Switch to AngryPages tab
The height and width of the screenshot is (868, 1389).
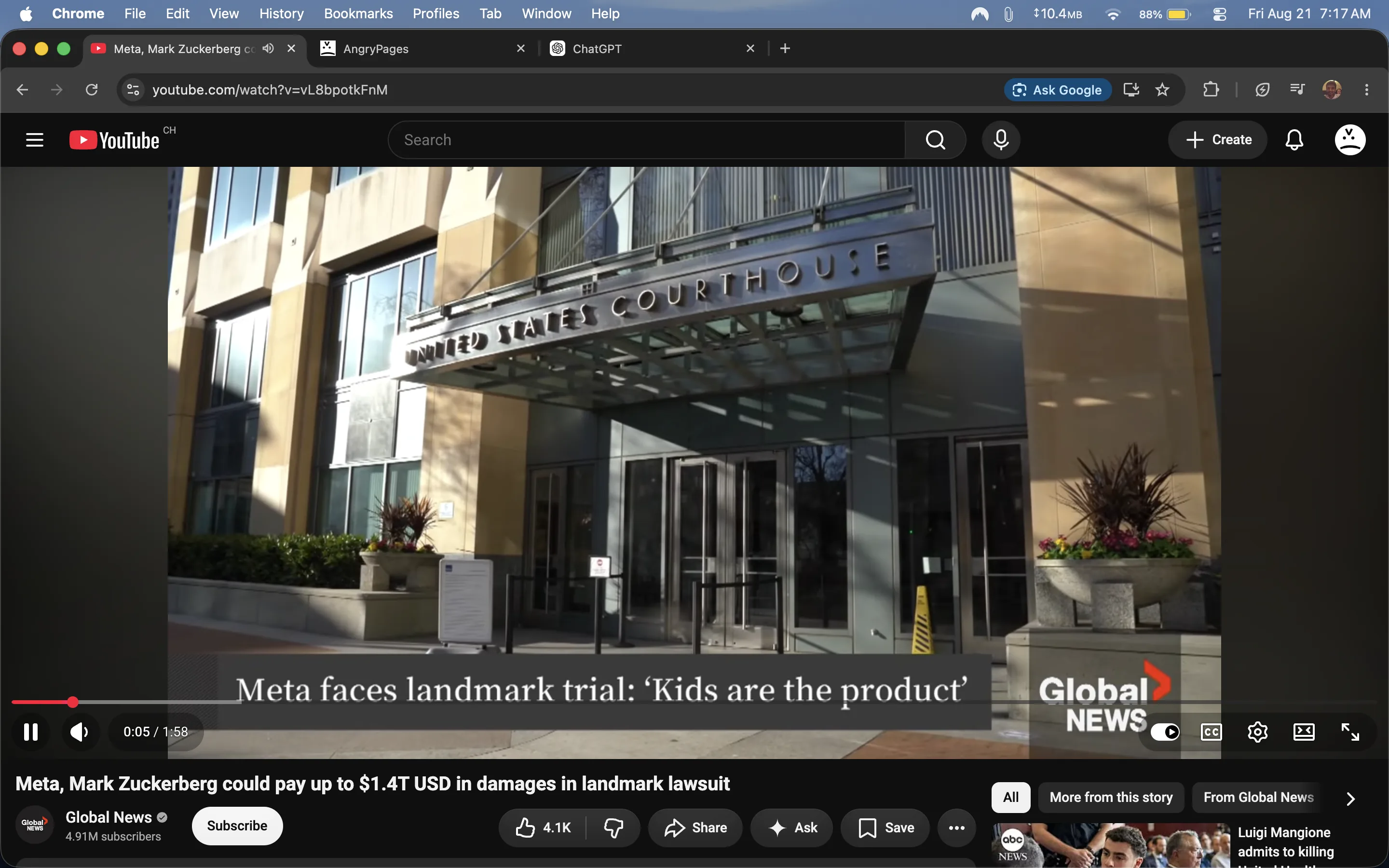click(x=422, y=49)
